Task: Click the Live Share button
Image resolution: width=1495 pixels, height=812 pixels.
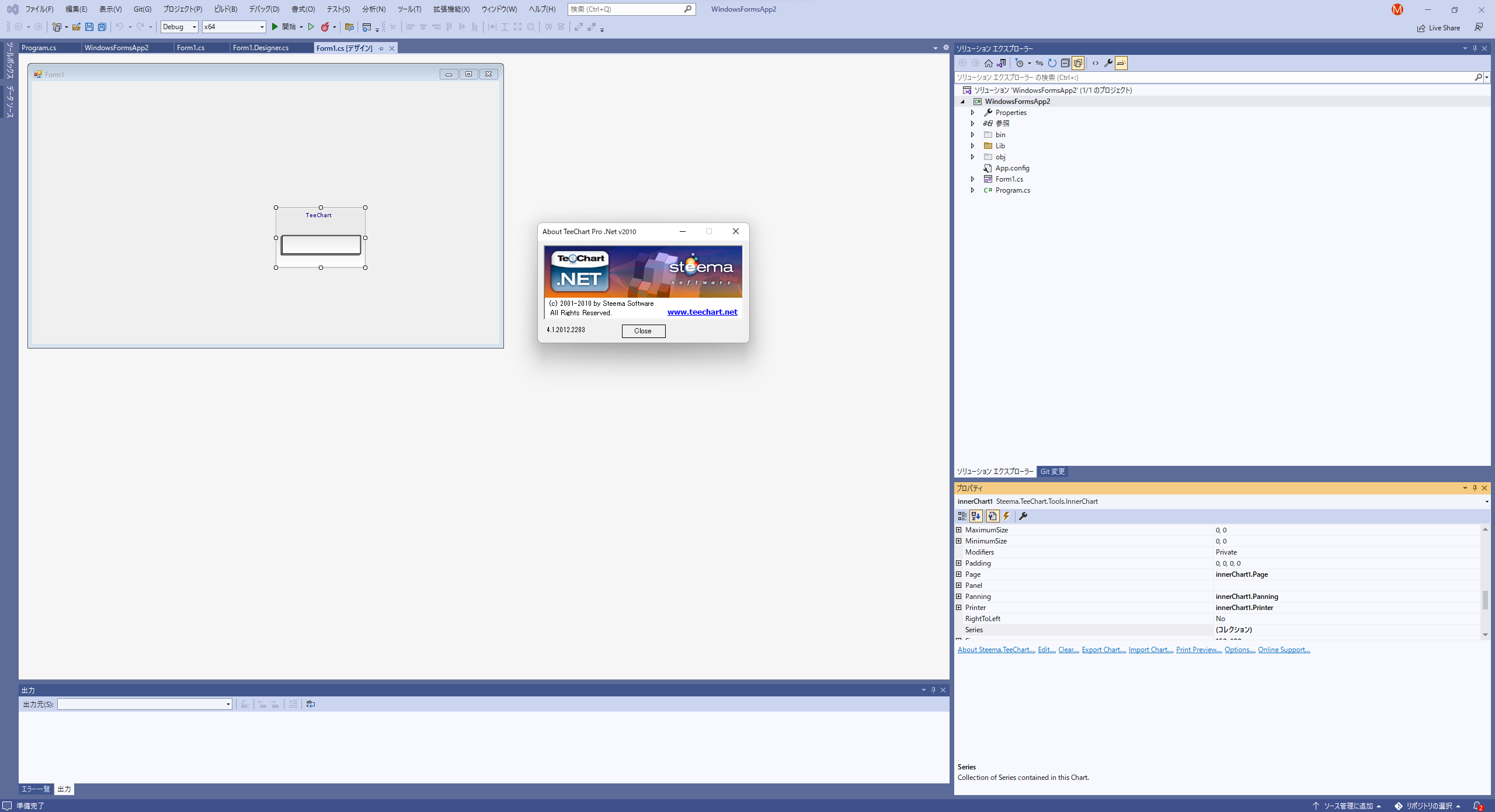Action: coord(1438,28)
